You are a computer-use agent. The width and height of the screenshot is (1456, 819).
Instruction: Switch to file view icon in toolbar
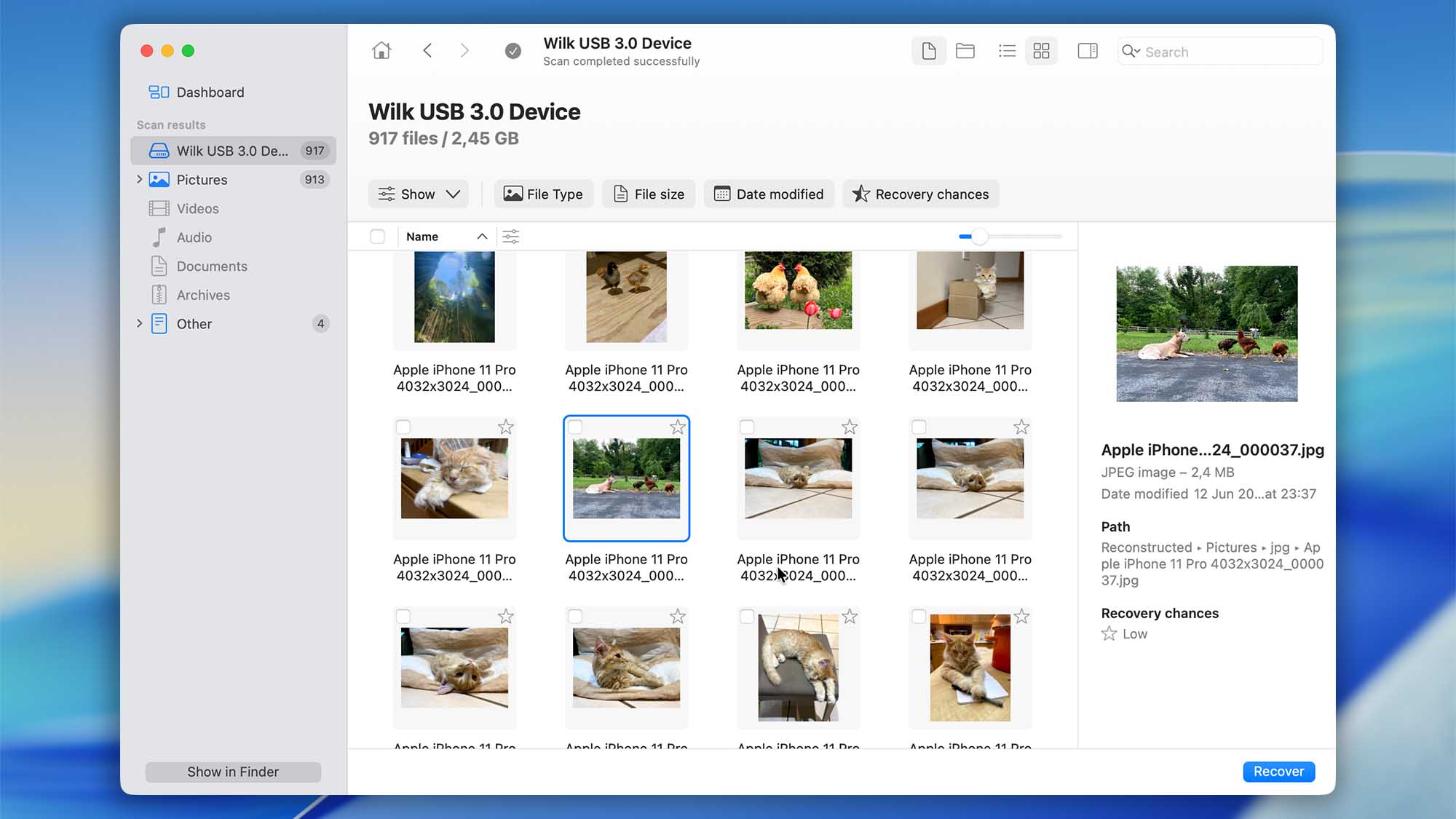pos(929,51)
